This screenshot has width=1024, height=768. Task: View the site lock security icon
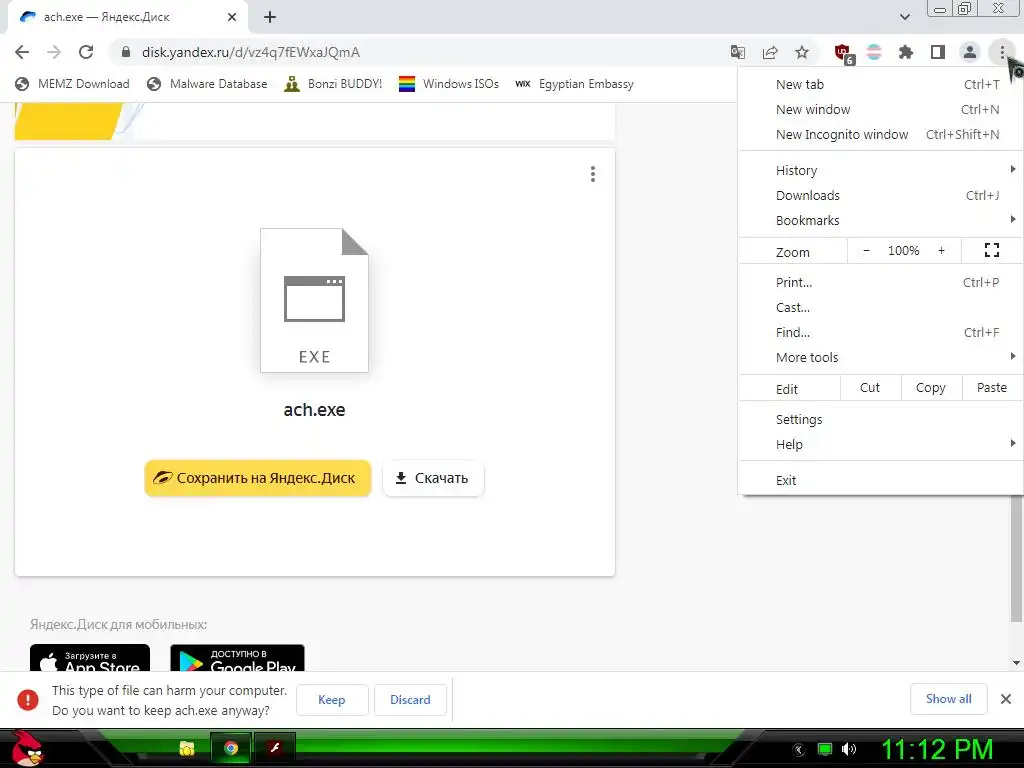click(x=126, y=52)
